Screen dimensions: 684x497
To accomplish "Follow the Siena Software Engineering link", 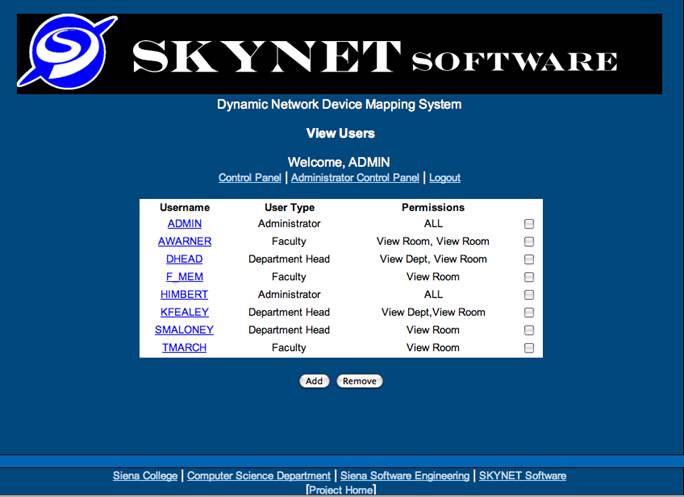I will pyautogui.click(x=405, y=476).
